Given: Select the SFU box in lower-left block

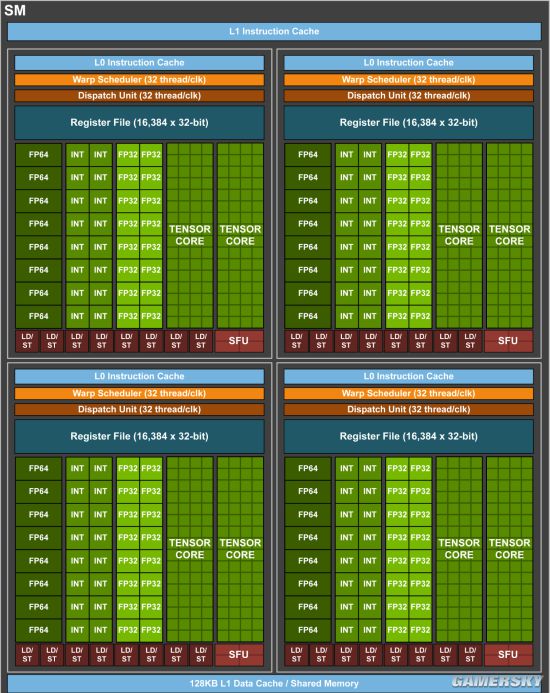Looking at the screenshot, I should click(x=239, y=655).
